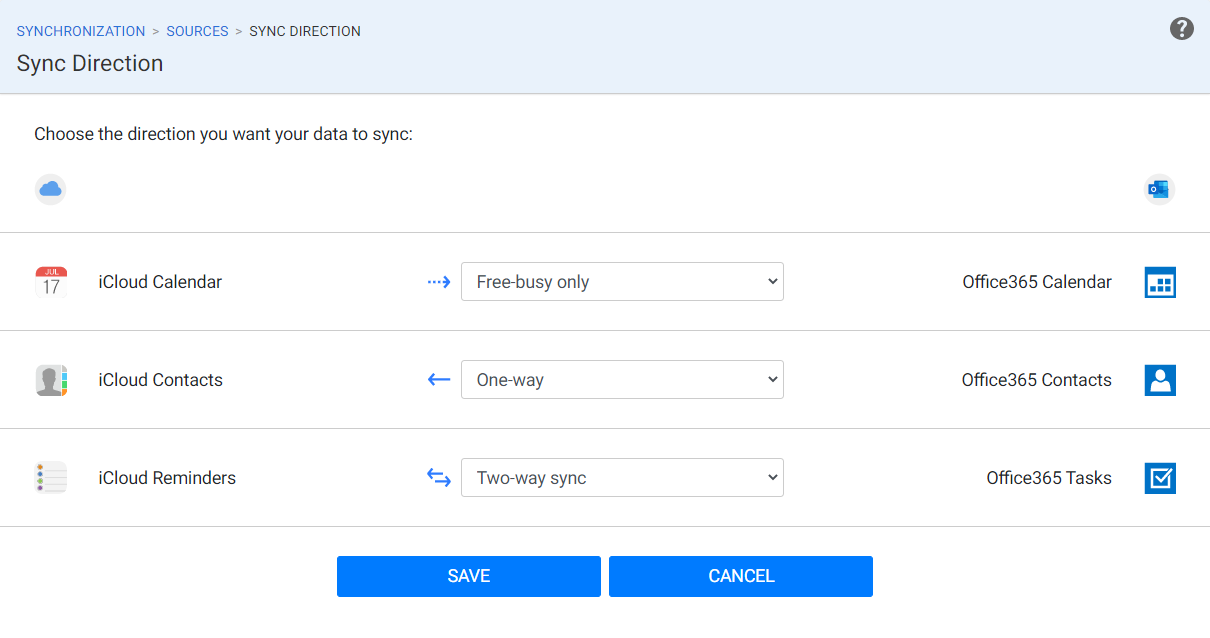Click the Office365 Calendar grid icon

pos(1160,282)
